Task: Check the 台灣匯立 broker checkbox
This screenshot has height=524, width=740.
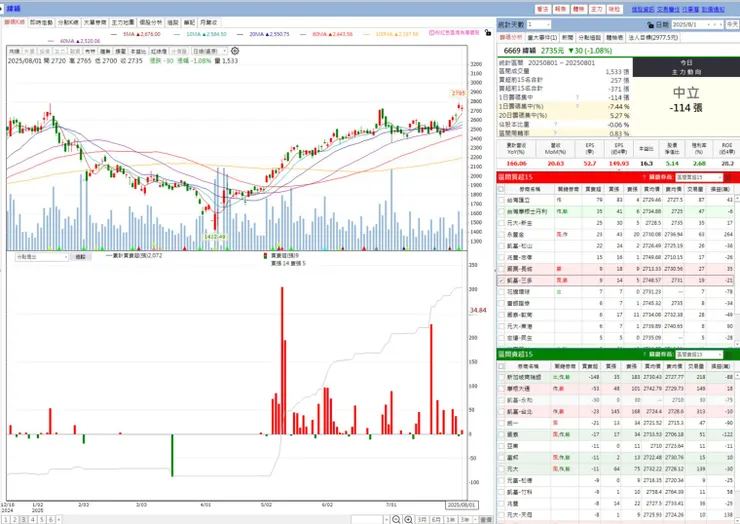Action: [x=501, y=200]
